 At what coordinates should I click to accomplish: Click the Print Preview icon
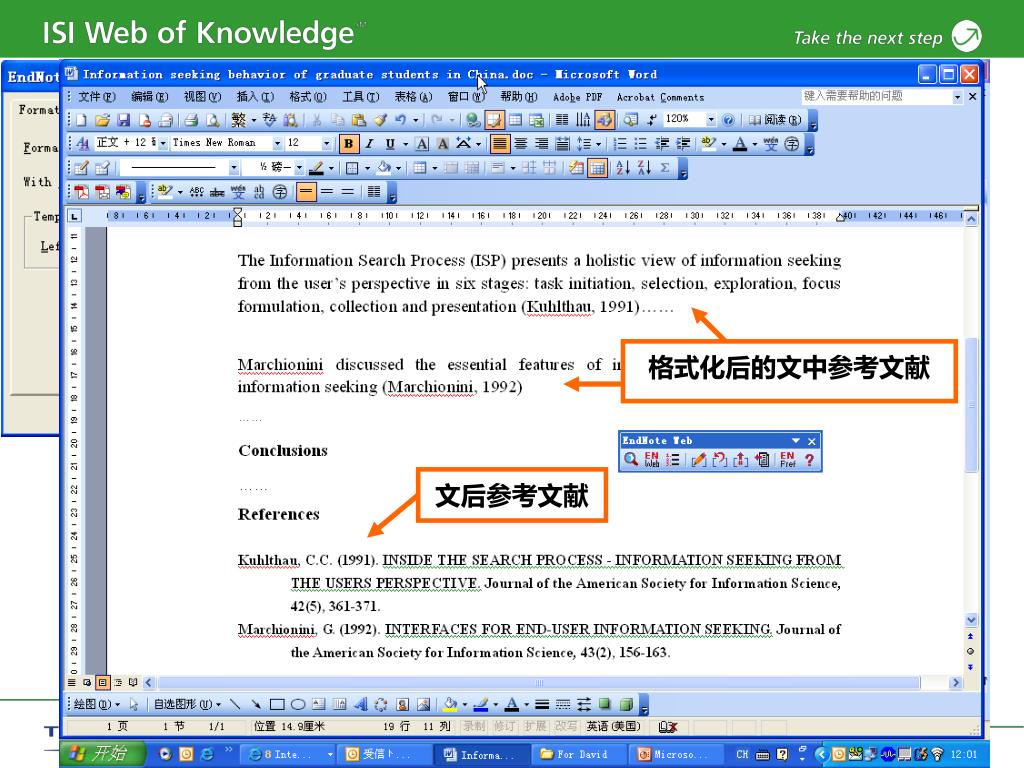click(213, 120)
